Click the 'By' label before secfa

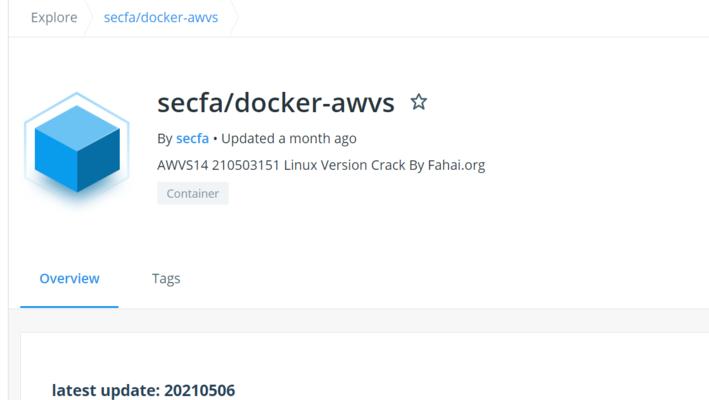pos(165,139)
